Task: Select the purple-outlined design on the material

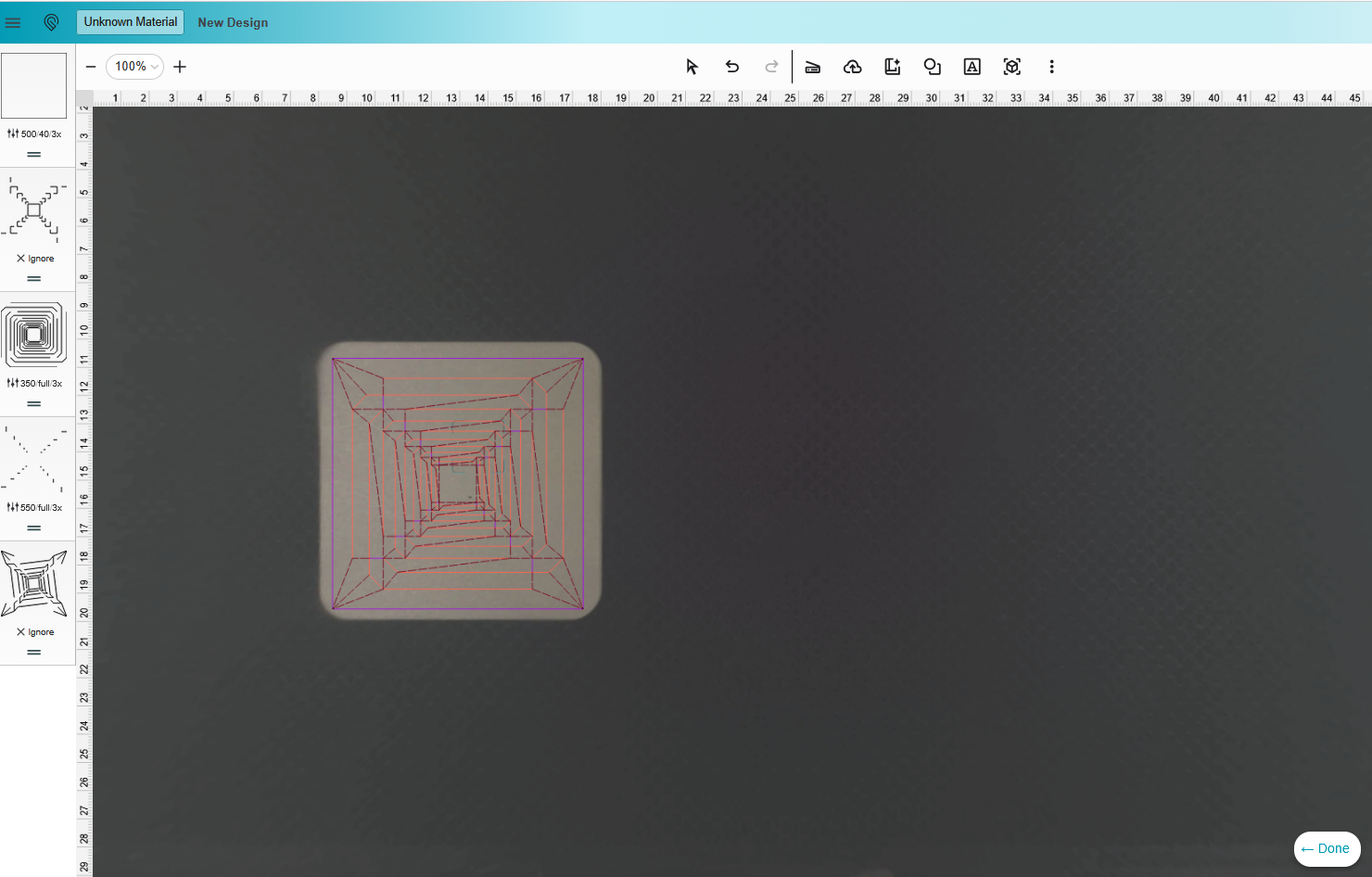Action: coord(458,483)
